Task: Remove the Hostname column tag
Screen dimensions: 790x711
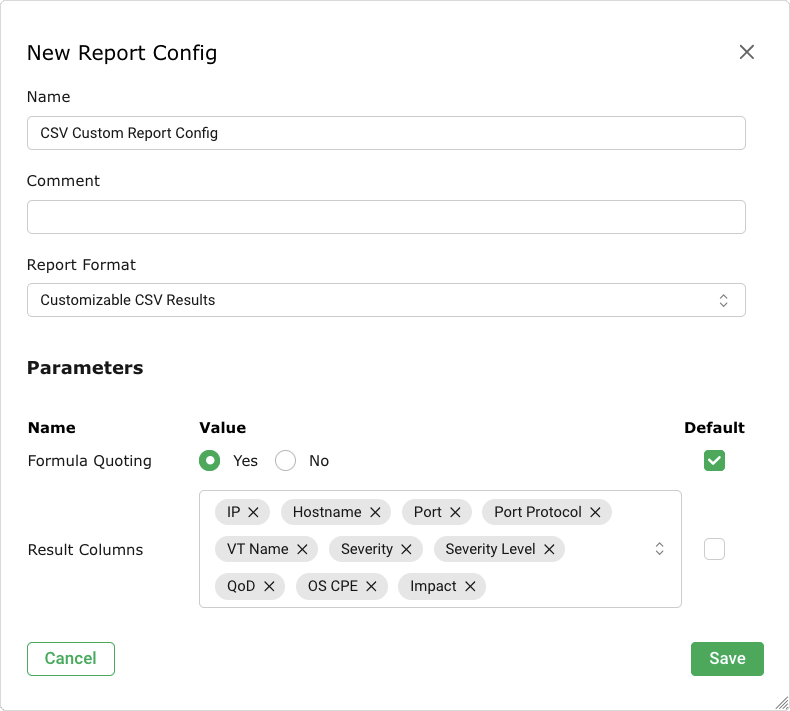Action: click(x=375, y=512)
